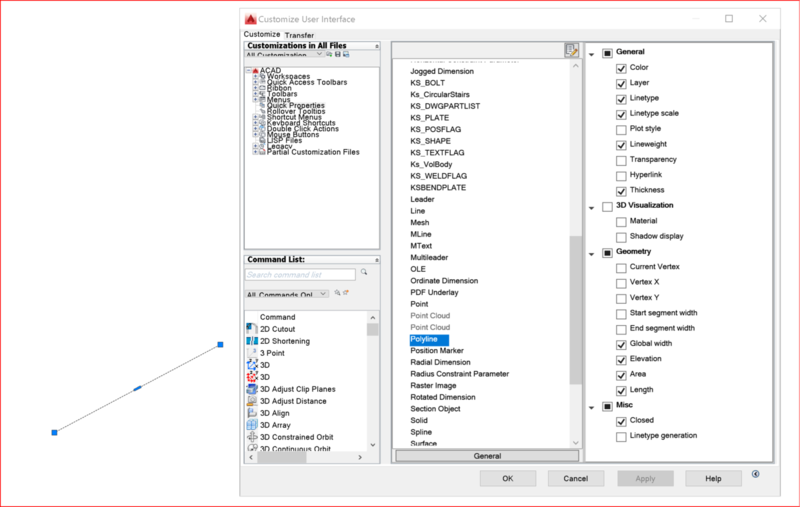Select the polyline's midpoint grip in drawing
Screen dimensions: 800x507
click(137, 389)
